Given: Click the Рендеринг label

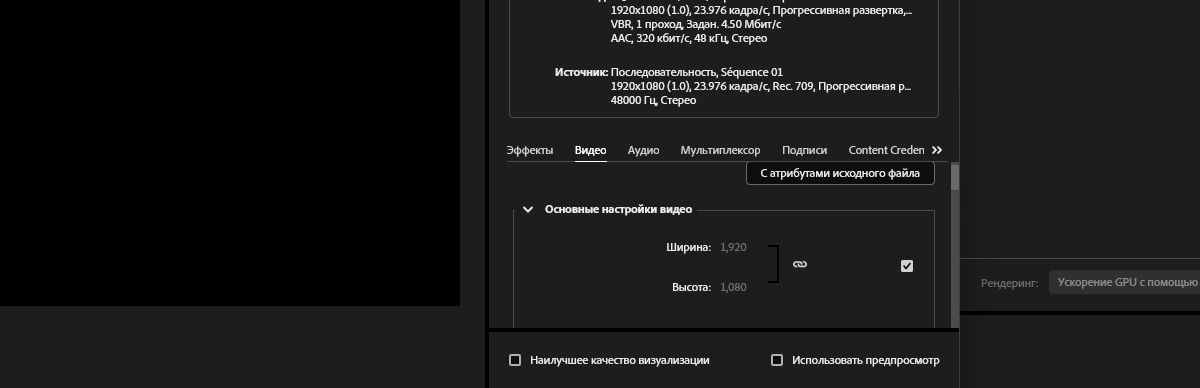Looking at the screenshot, I should pyautogui.click(x=1009, y=283).
